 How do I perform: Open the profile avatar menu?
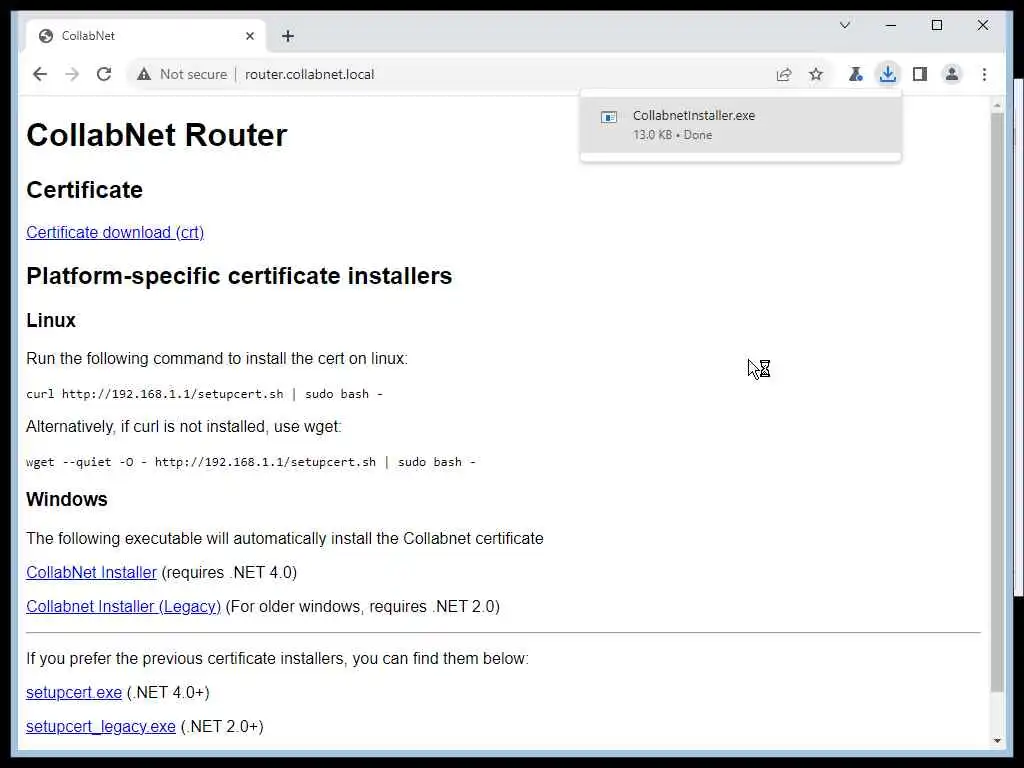952,74
